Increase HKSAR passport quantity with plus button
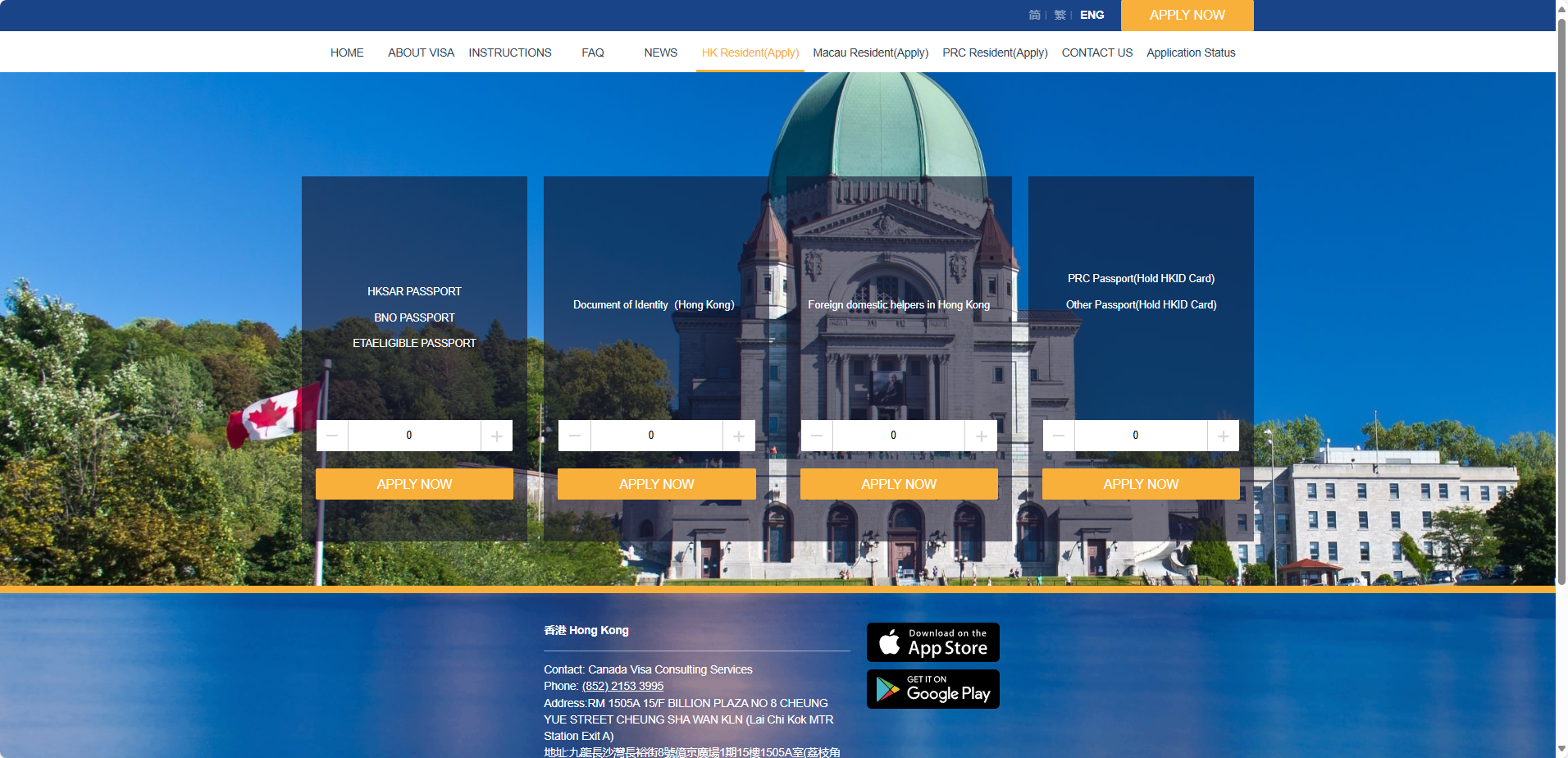 pos(496,436)
